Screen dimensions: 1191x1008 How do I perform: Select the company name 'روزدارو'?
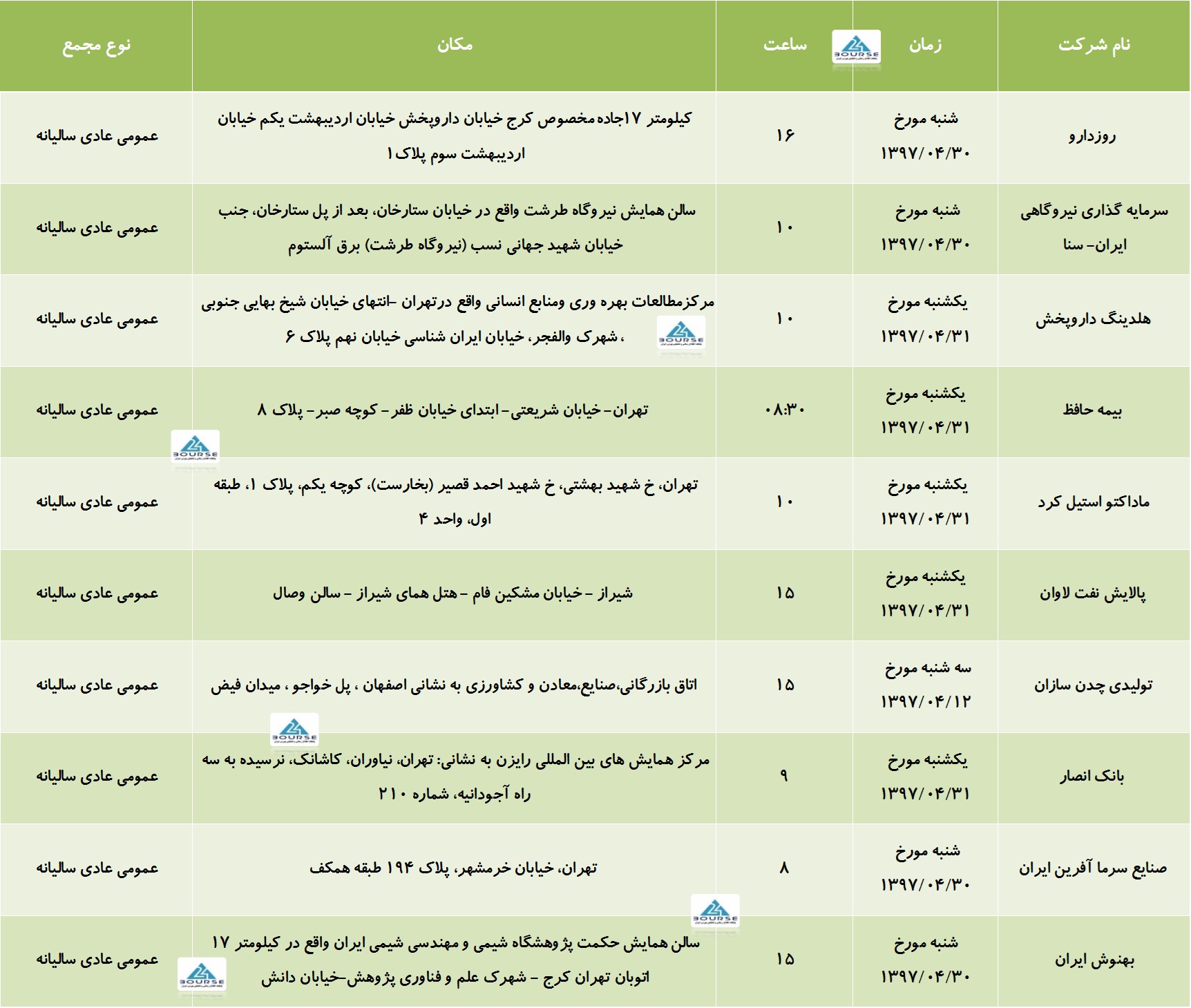[x=1092, y=136]
